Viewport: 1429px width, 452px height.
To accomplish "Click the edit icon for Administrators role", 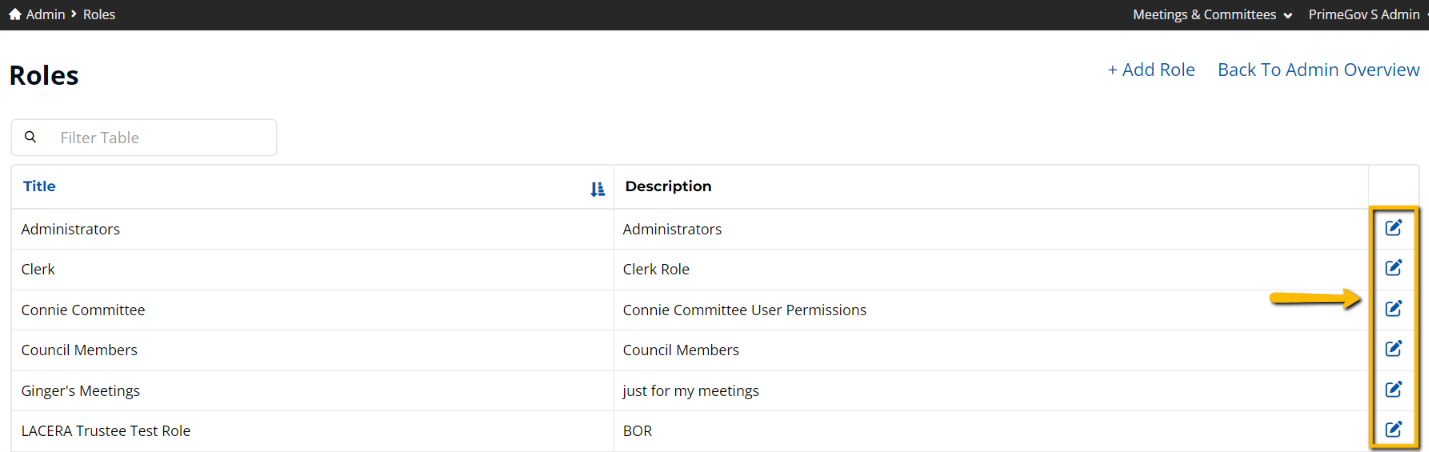I will click(x=1393, y=228).
